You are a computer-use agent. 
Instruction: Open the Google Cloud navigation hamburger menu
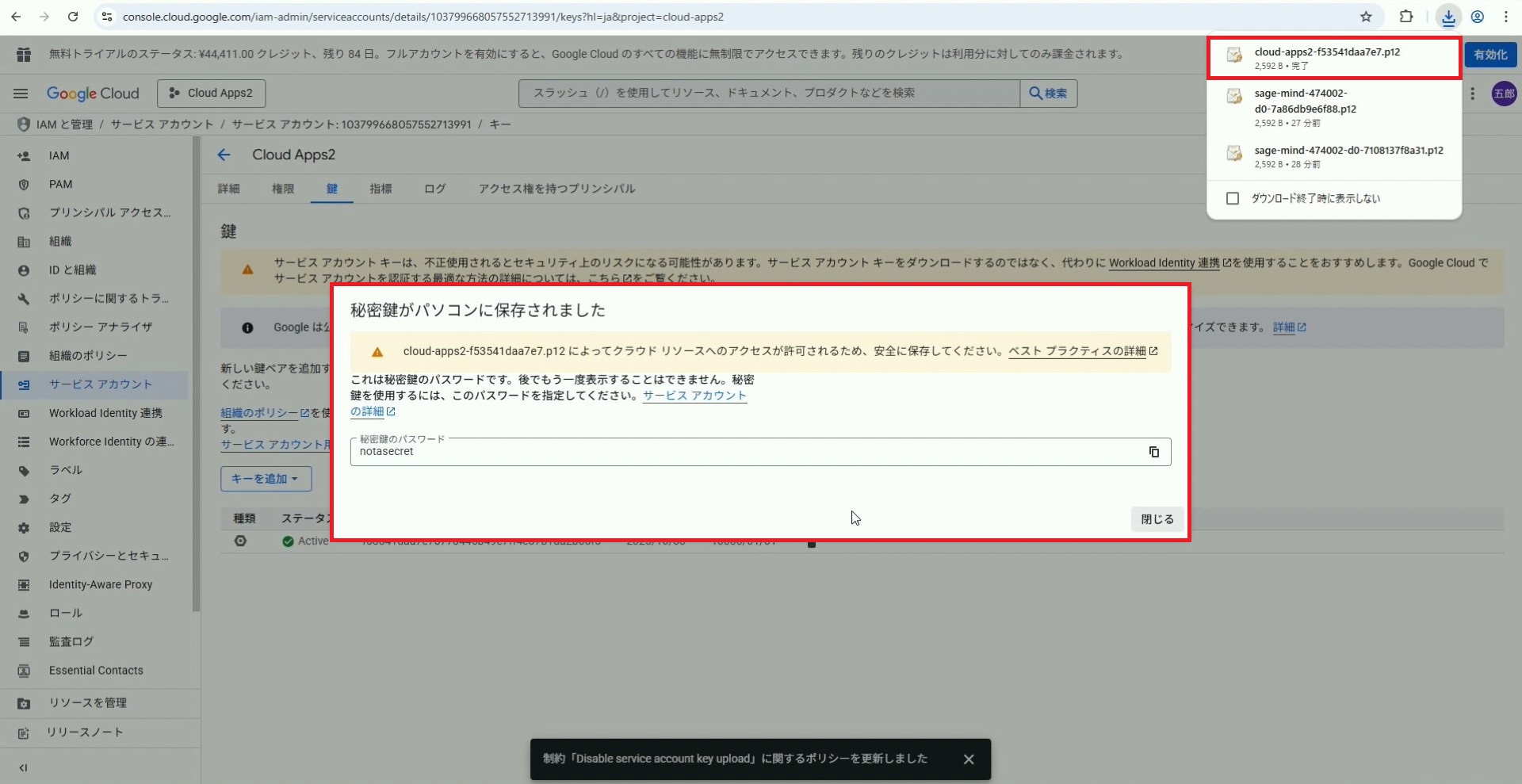coord(21,94)
